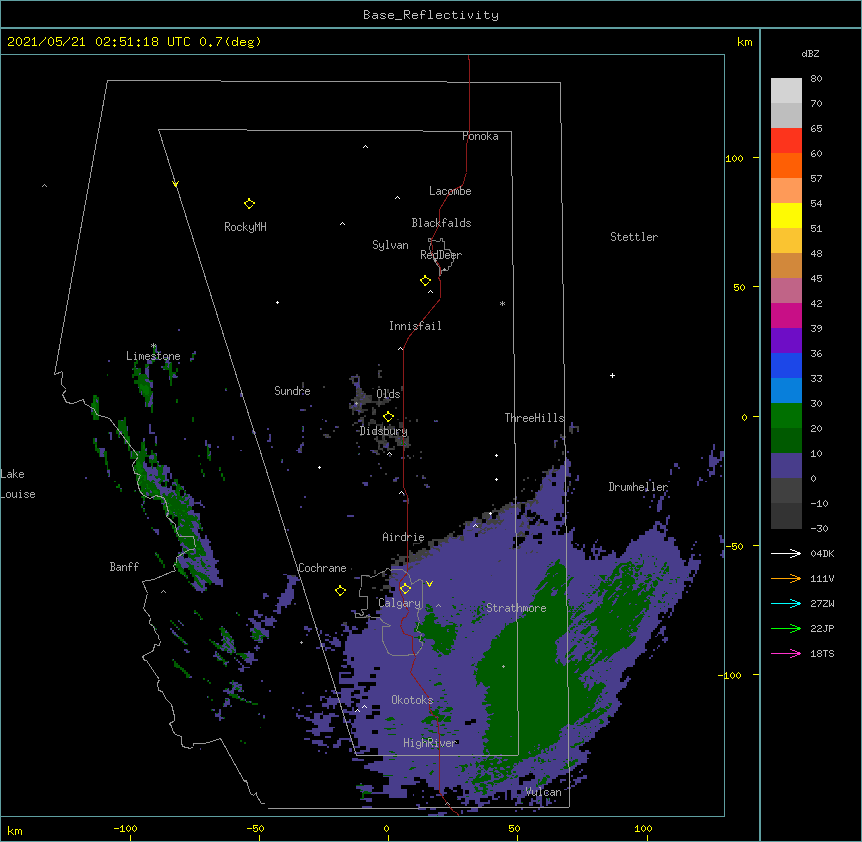Select the light gray 80-70 dBZ swatch
This screenshot has width=862, height=842.
[786, 91]
